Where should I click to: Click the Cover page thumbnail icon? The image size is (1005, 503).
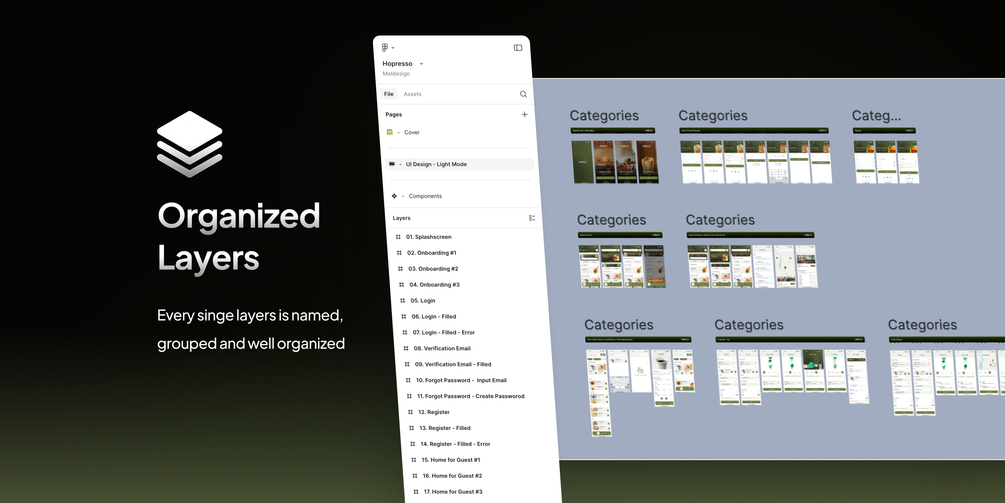pos(389,132)
